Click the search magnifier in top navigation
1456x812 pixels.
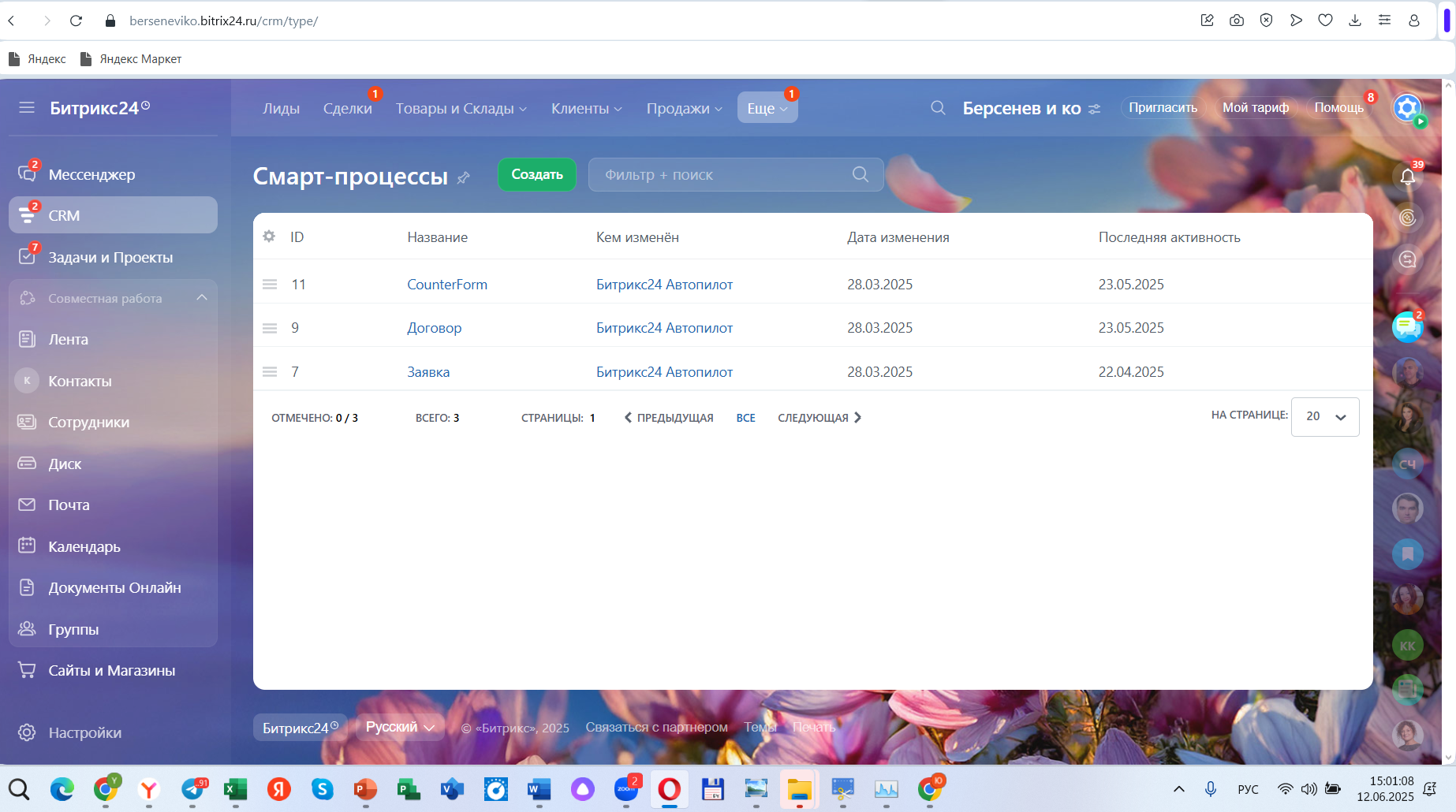pyautogui.click(x=937, y=108)
